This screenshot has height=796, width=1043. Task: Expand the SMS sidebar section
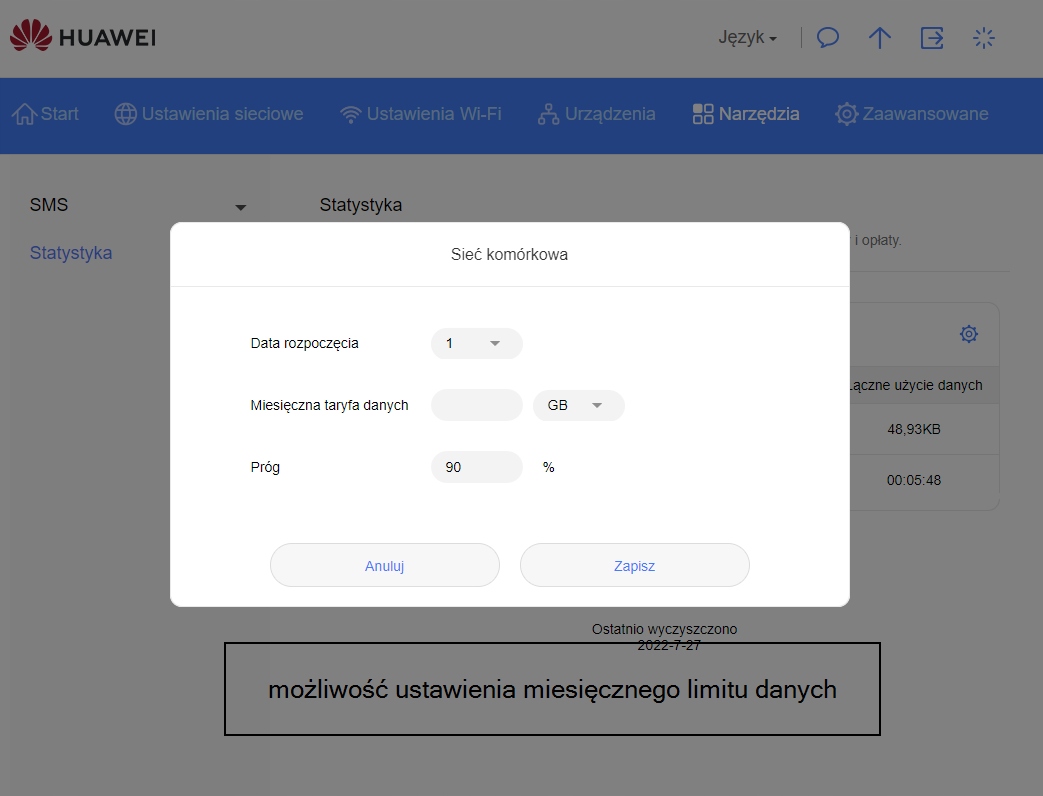138,205
